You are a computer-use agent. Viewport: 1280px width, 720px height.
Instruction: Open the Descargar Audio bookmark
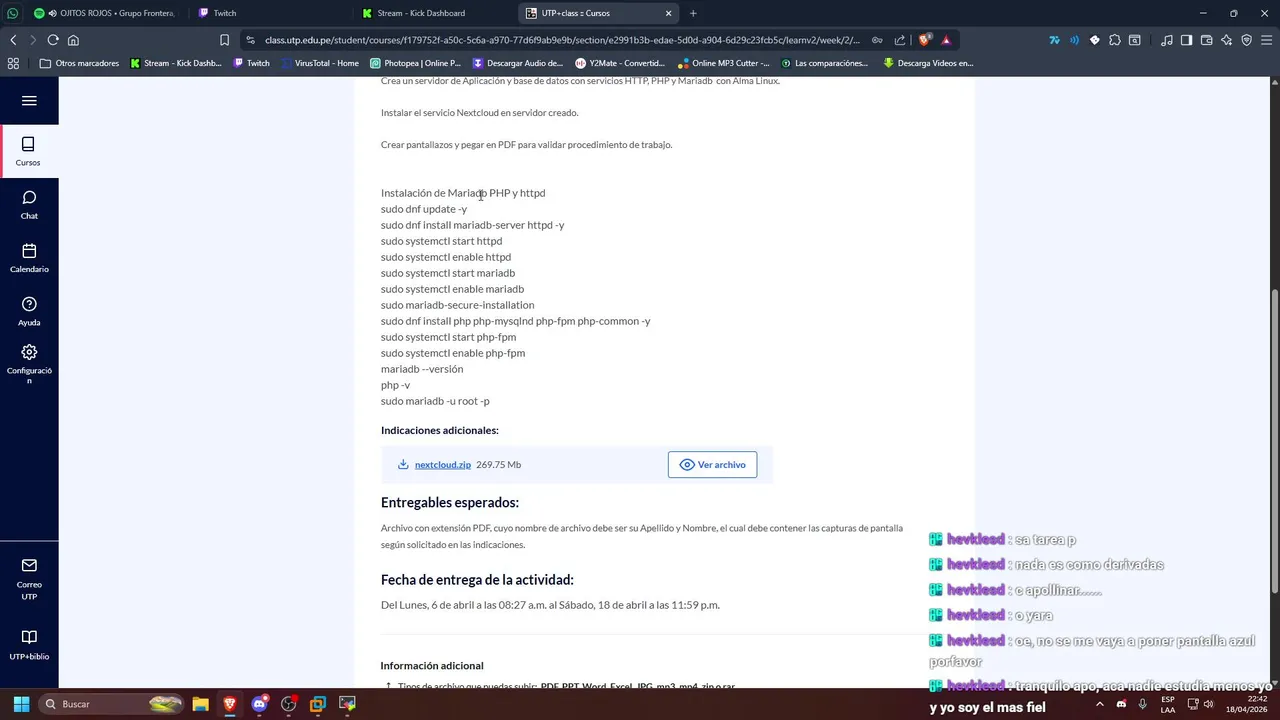[518, 63]
